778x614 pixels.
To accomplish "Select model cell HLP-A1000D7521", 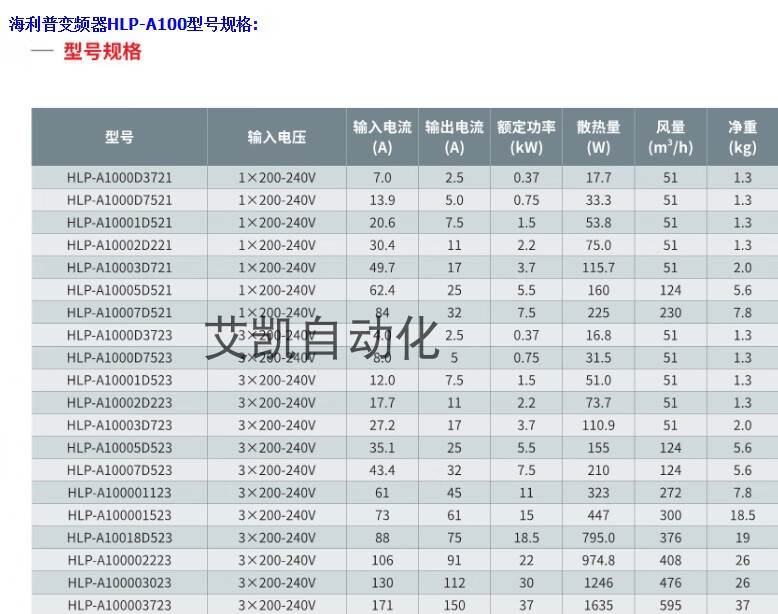I will (119, 200).
